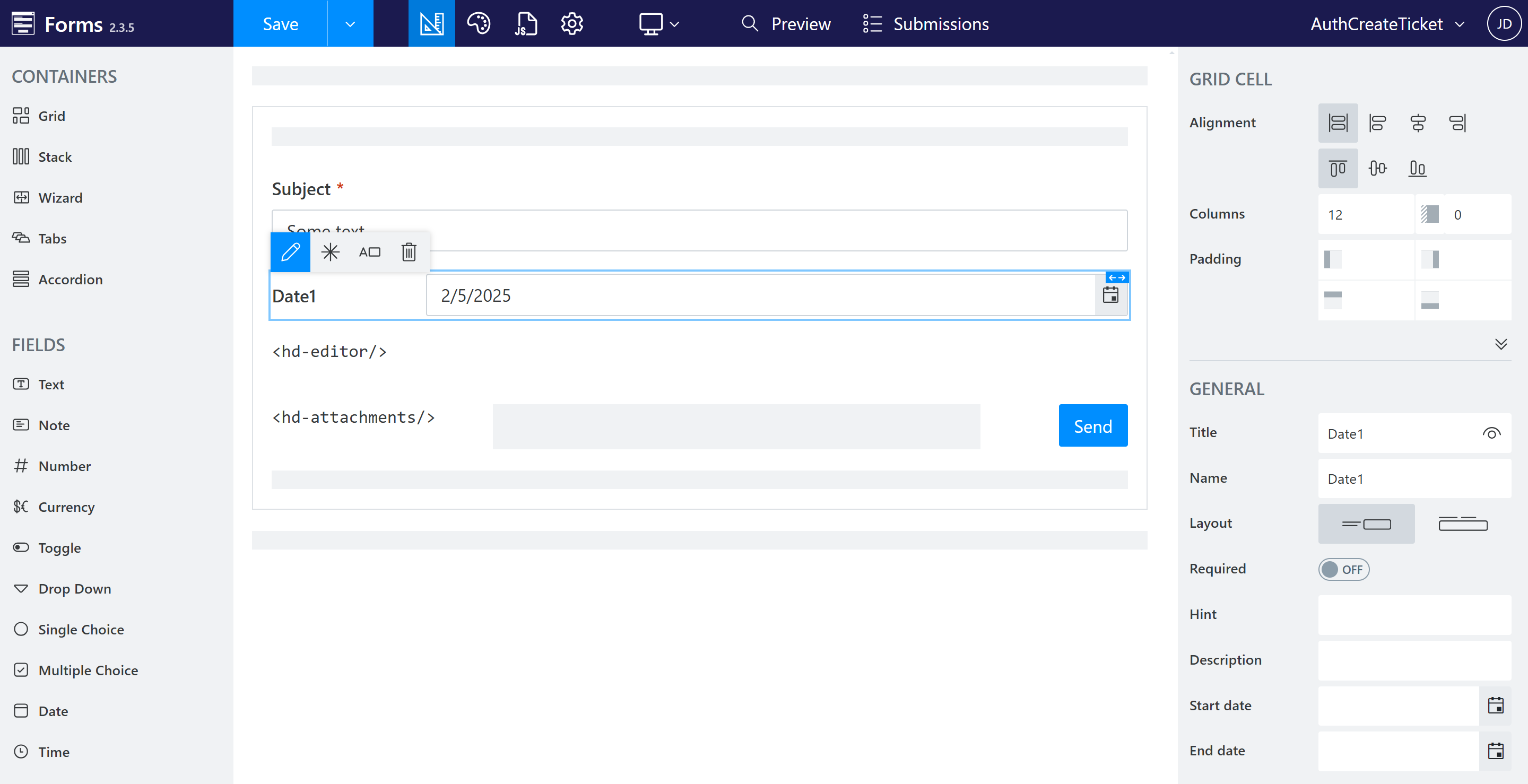Edit the right padding field

tap(1463, 259)
